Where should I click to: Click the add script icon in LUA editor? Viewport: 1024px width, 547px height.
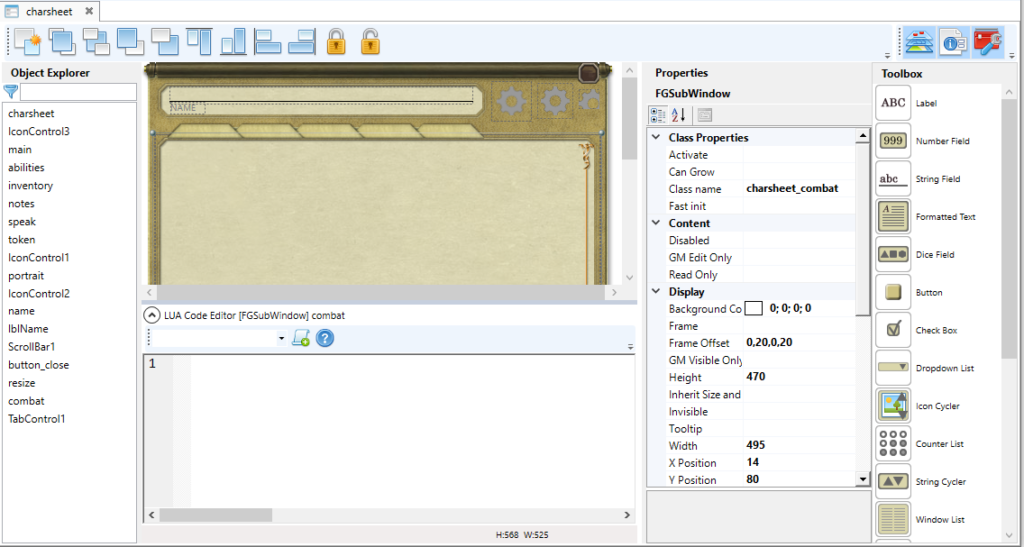301,338
